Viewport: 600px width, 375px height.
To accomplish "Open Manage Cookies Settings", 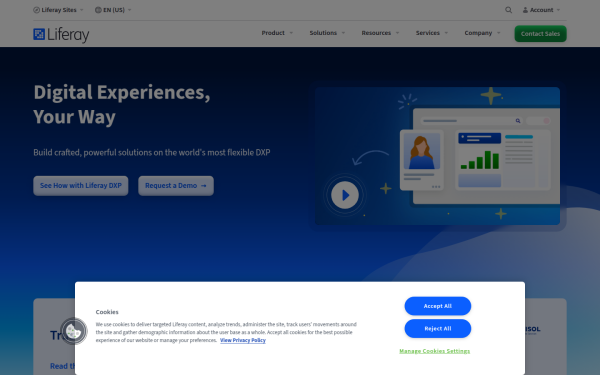I will [x=434, y=351].
